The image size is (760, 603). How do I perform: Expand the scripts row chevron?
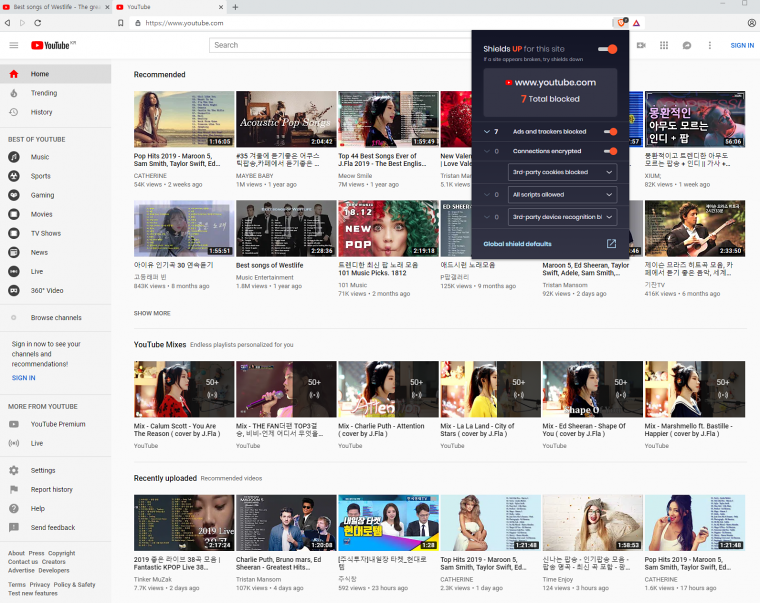487,194
